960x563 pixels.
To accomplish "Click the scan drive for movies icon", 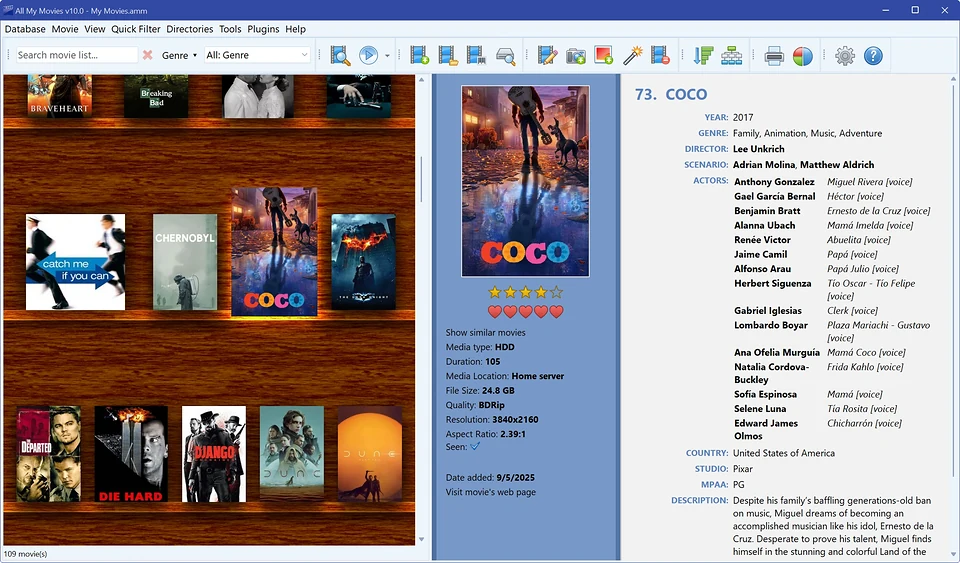I will (x=506, y=56).
